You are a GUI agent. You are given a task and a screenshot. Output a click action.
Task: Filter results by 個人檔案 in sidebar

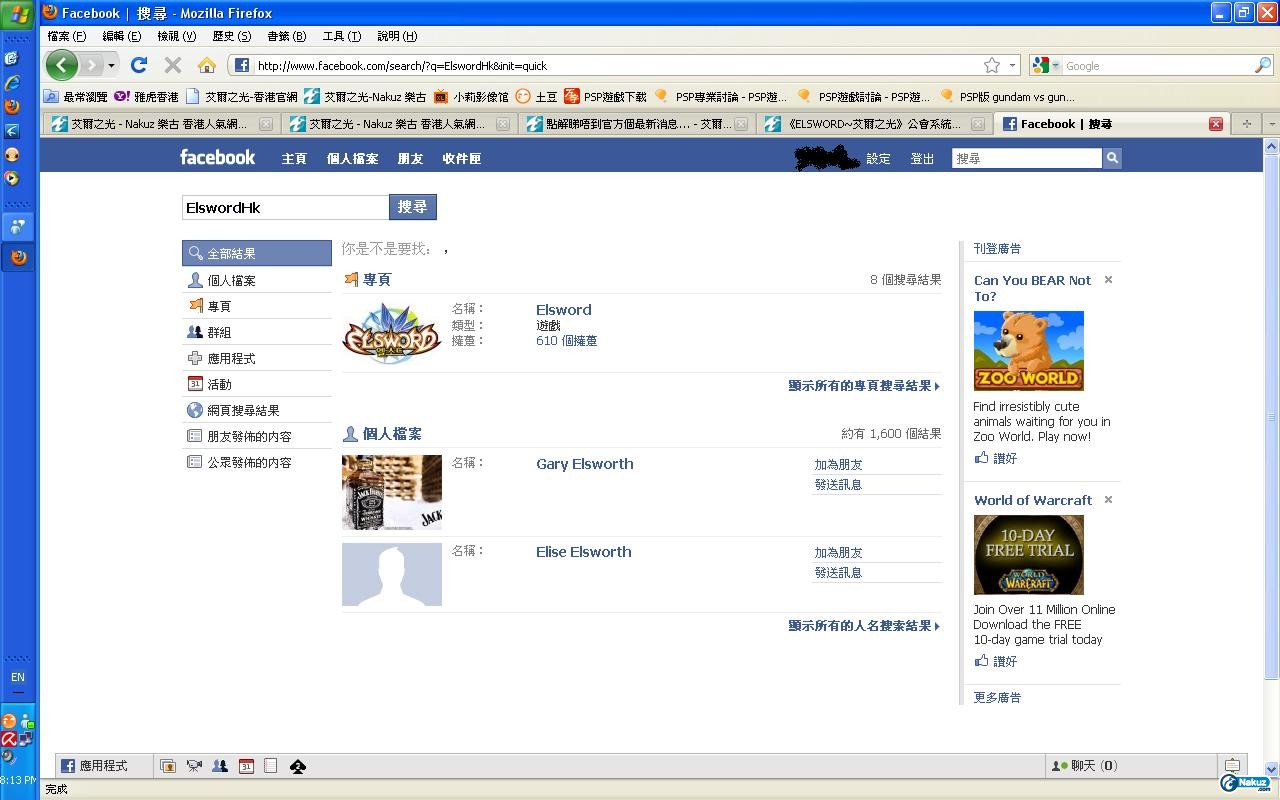tap(231, 281)
